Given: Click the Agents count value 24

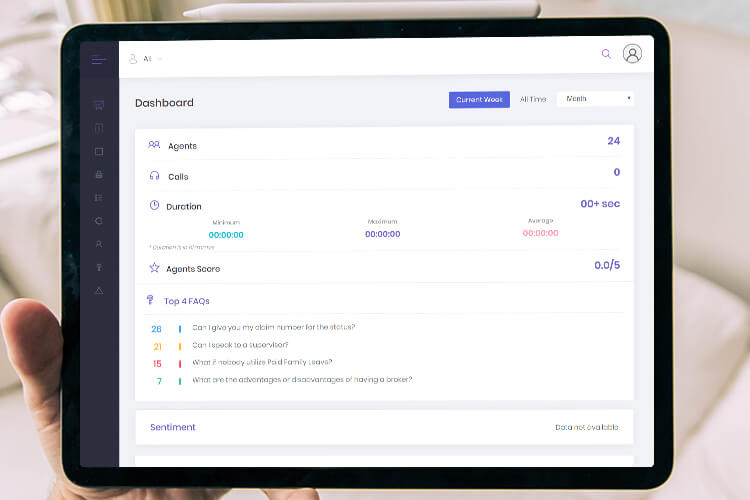Looking at the screenshot, I should point(613,141).
